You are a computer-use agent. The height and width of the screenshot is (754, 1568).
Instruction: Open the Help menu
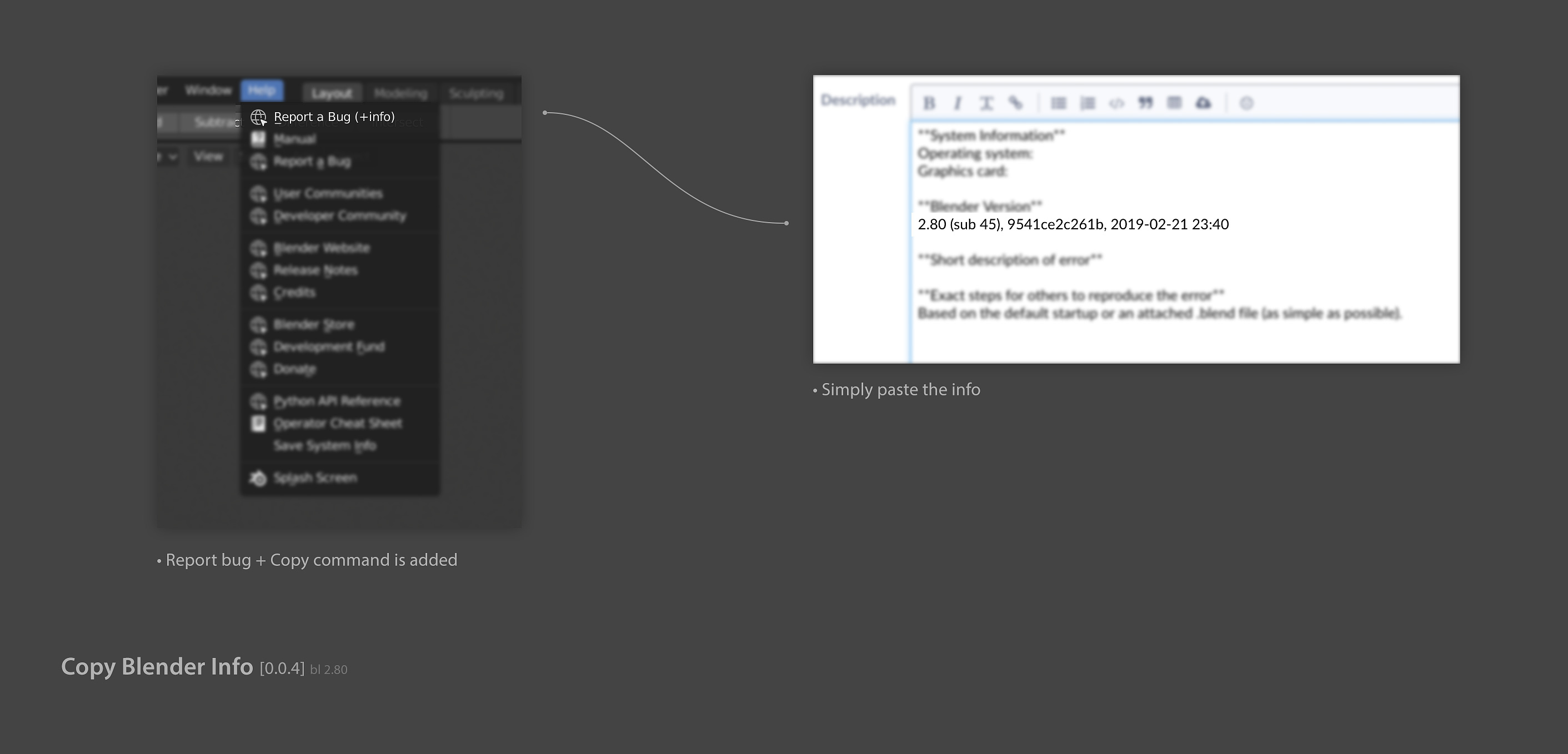point(262,90)
